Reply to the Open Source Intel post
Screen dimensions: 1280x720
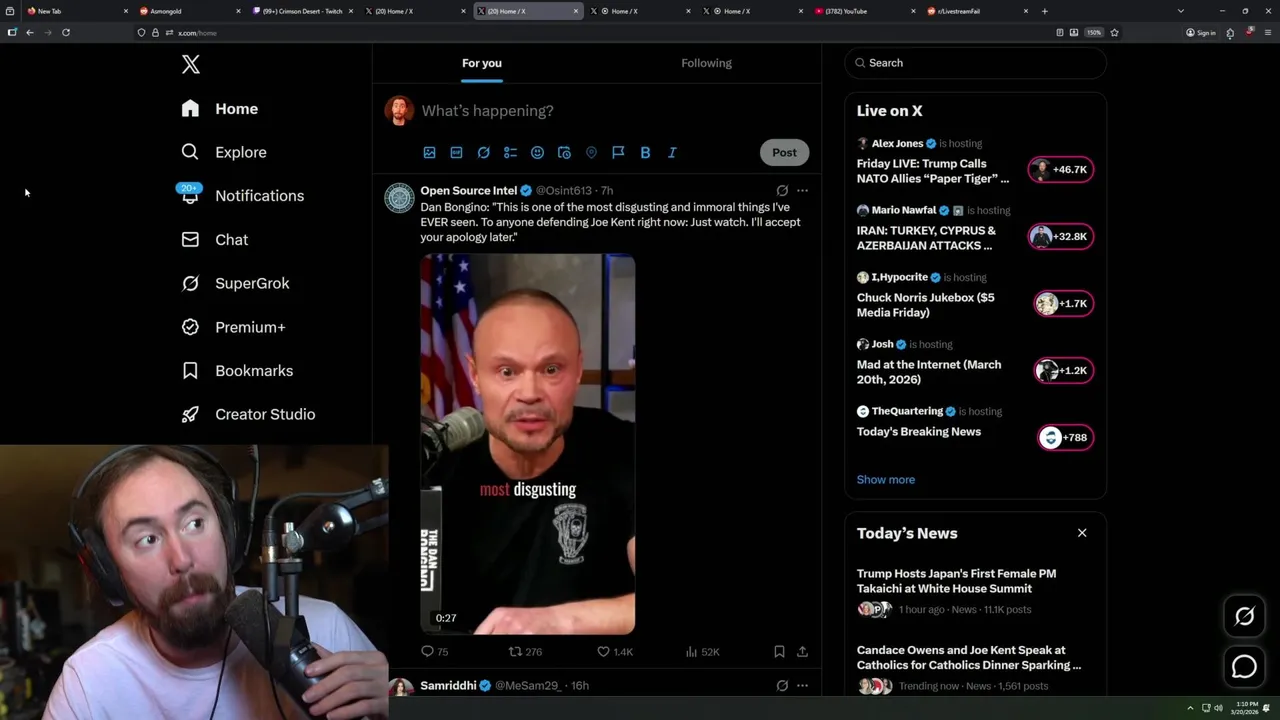point(434,652)
